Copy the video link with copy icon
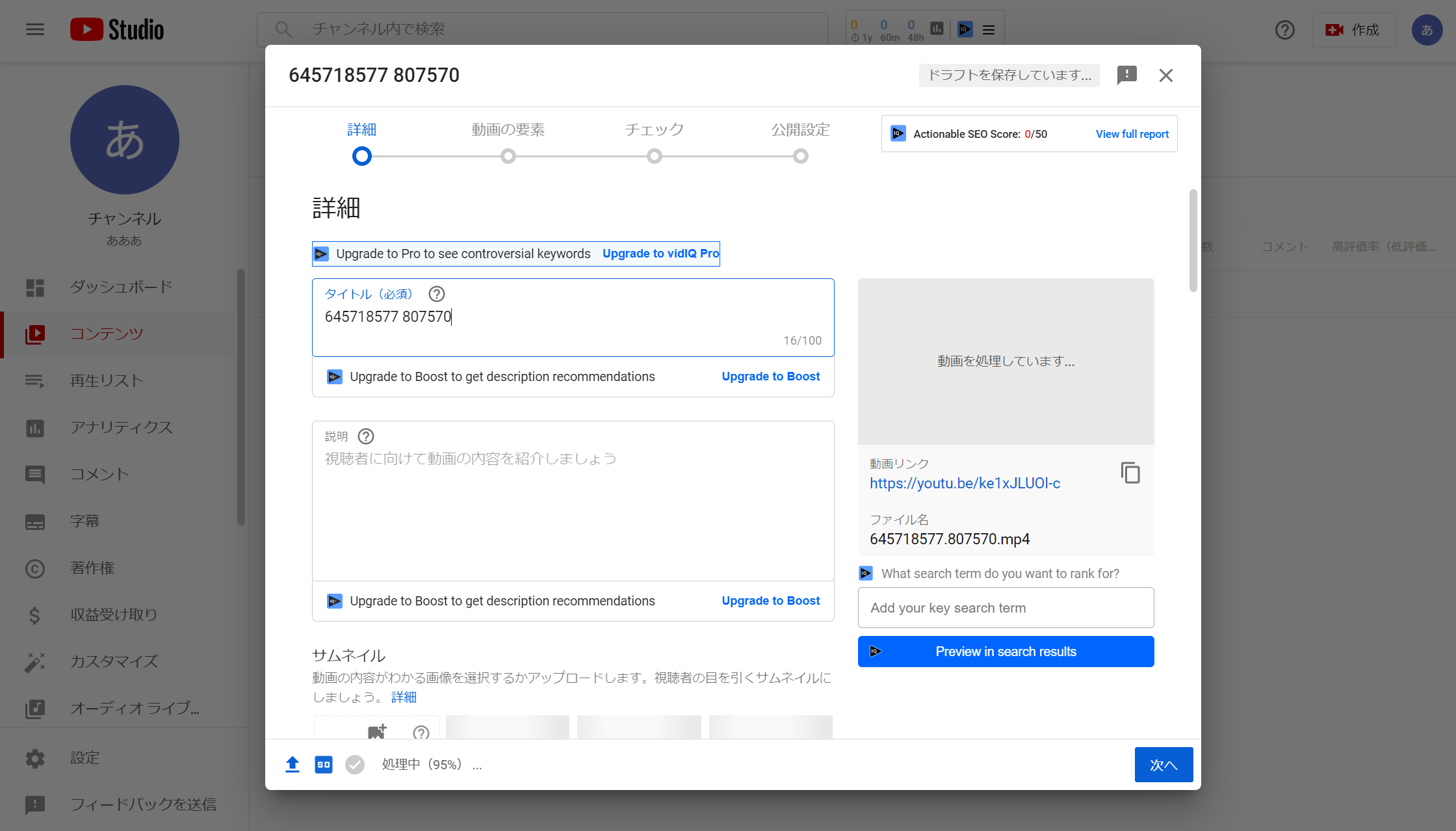This screenshot has width=1456, height=831. (x=1130, y=473)
